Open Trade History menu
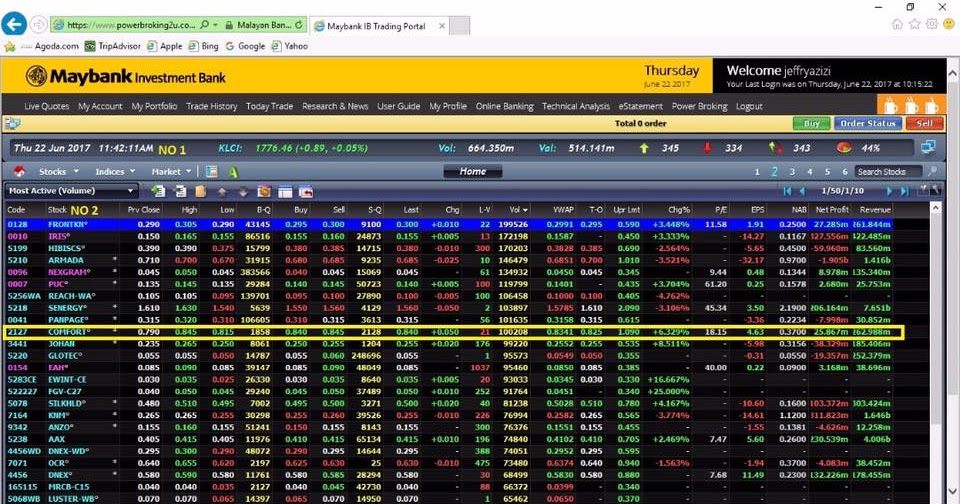 coord(211,106)
